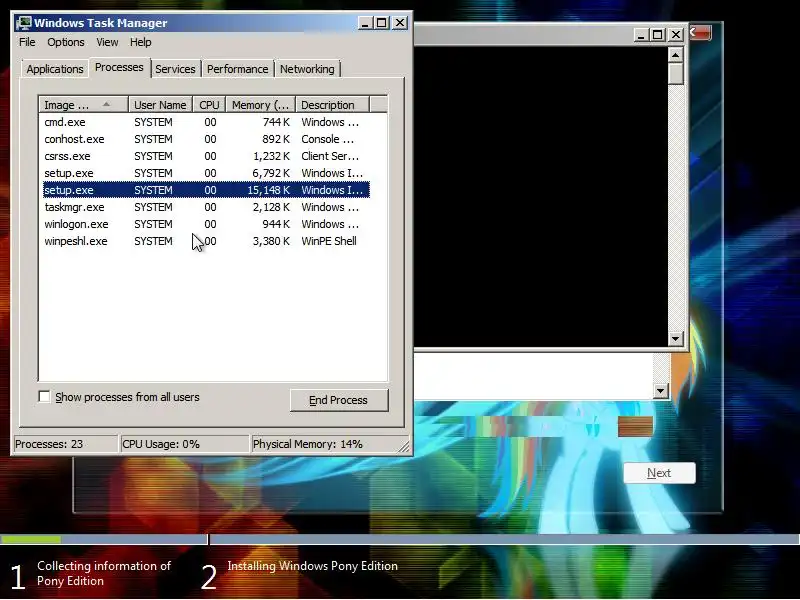Viewport: 800px width, 600px height.
Task: Select the conhost.exe process
Action: [x=206, y=139]
